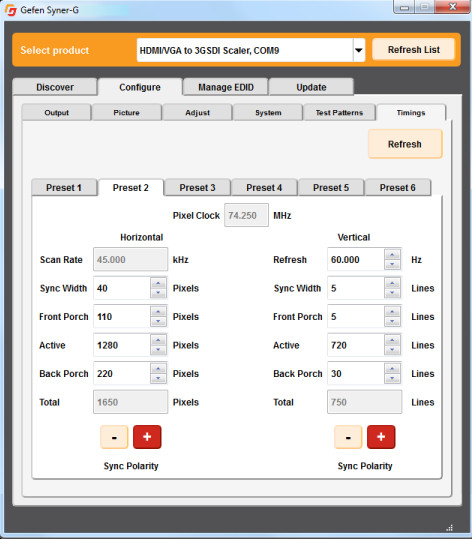Switch to the Configure tab
Image resolution: width=472 pixels, height=539 pixels.
140,87
